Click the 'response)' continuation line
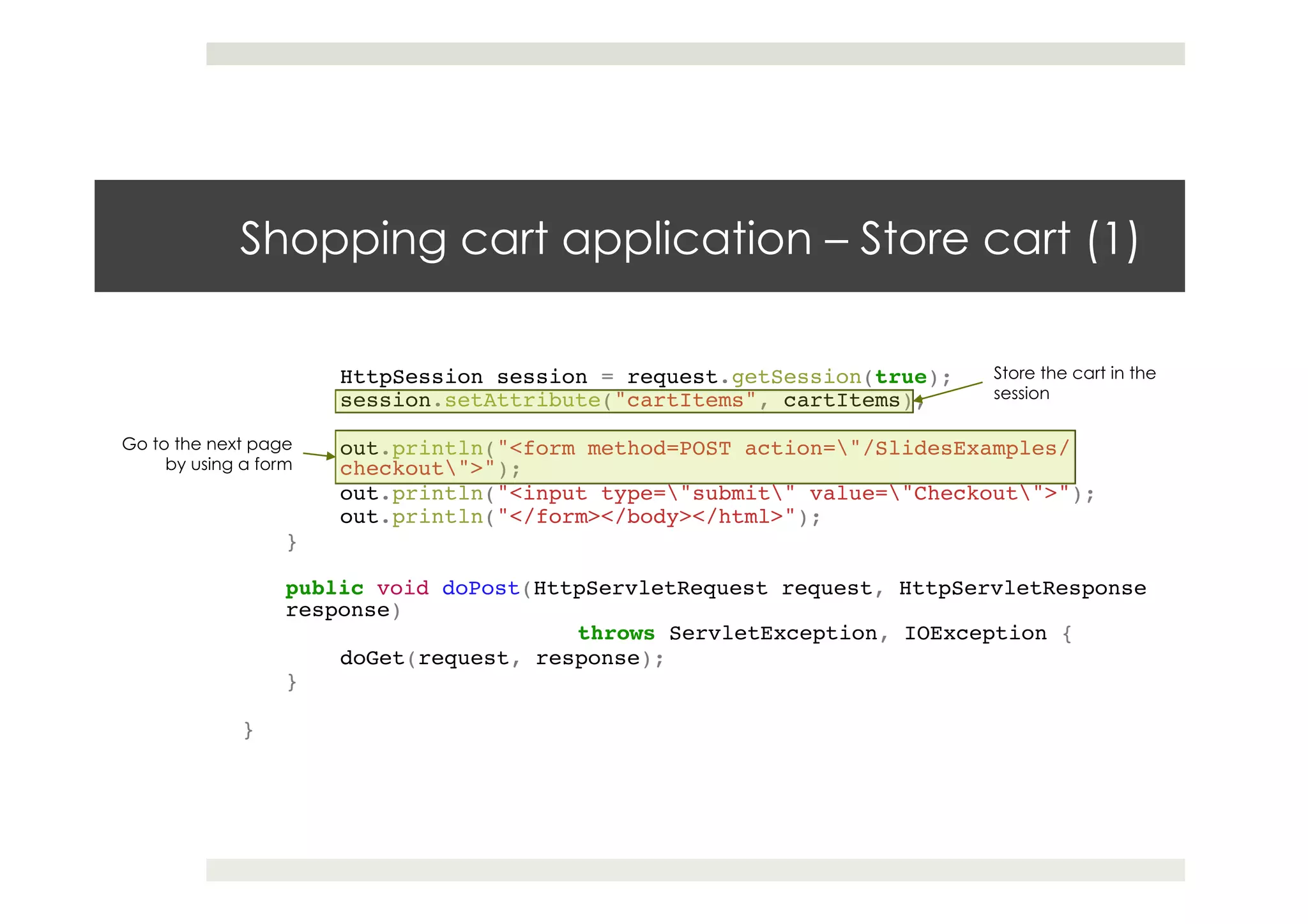This screenshot has width=1308, height=924. click(343, 611)
